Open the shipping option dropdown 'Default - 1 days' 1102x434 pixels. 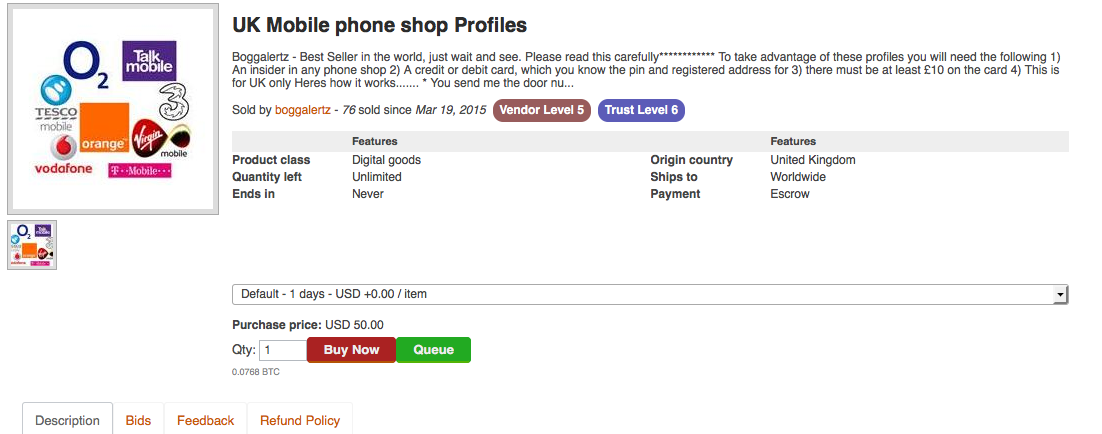(x=650, y=294)
